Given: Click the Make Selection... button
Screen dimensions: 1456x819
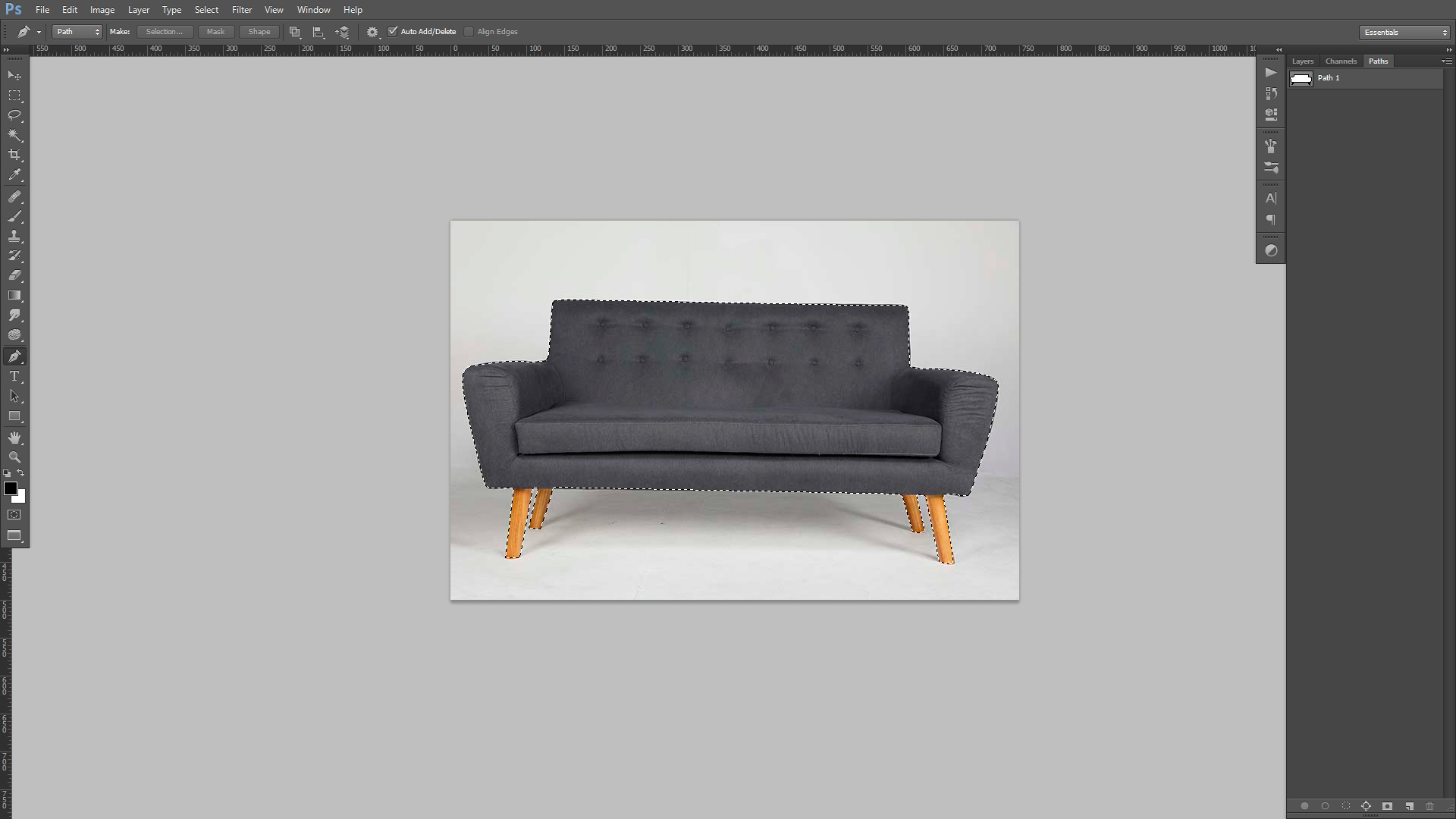Looking at the screenshot, I should (165, 32).
